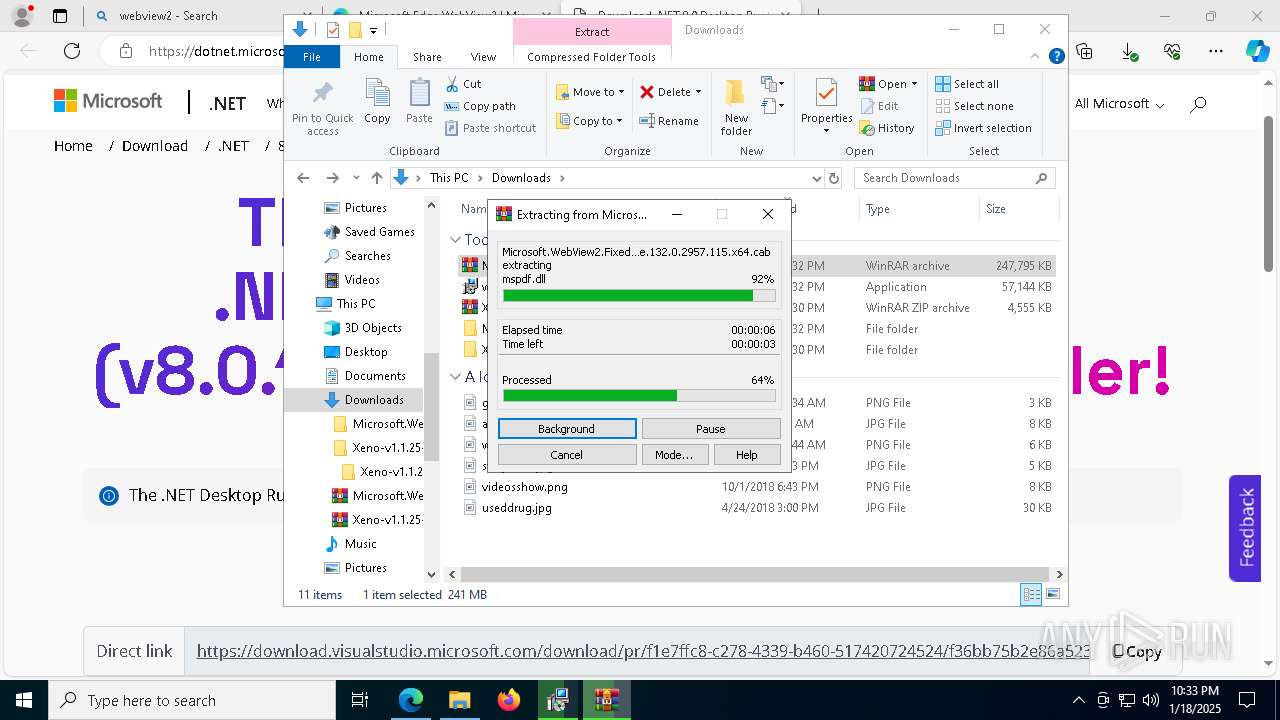The image size is (1280, 720).
Task: Customize Quick Access Toolbar dropdown
Action: (373, 31)
